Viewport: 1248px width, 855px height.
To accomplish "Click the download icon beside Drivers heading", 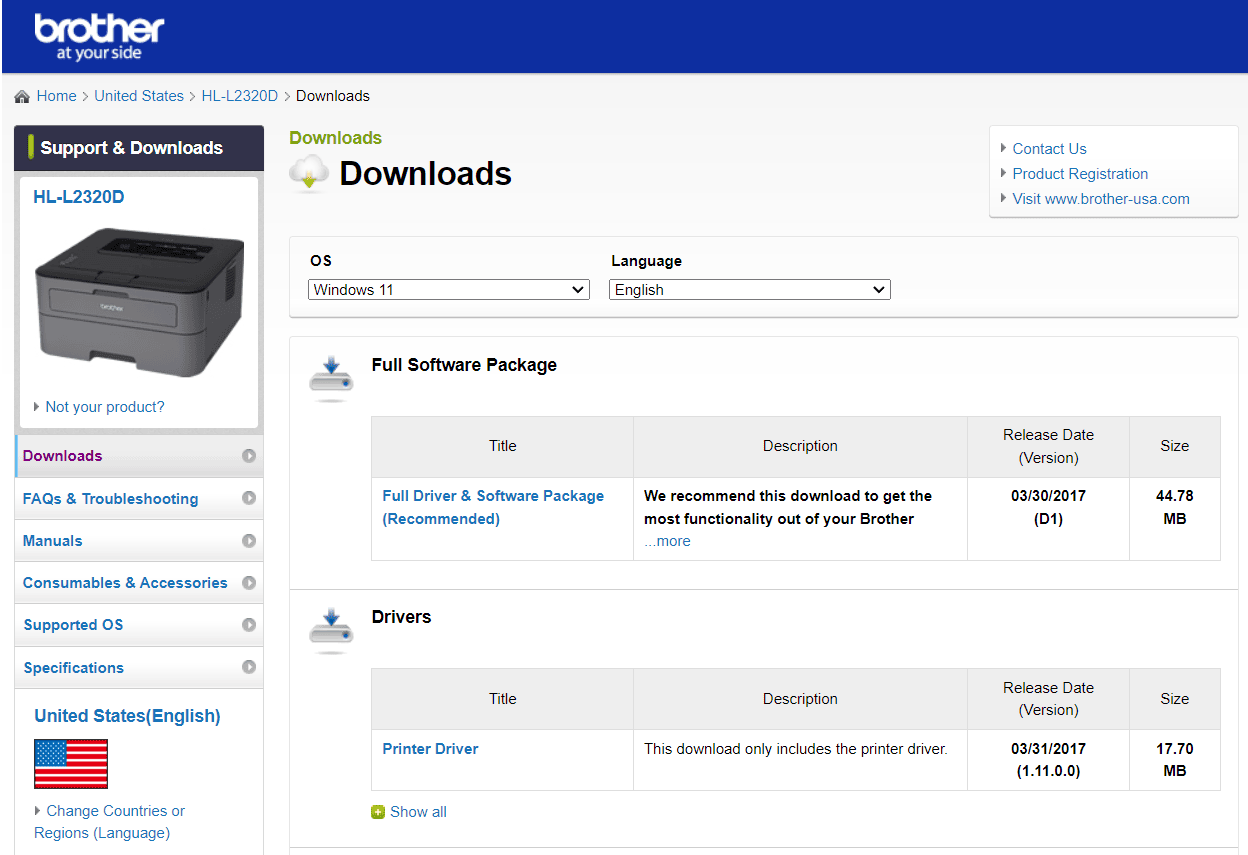I will click(x=331, y=628).
